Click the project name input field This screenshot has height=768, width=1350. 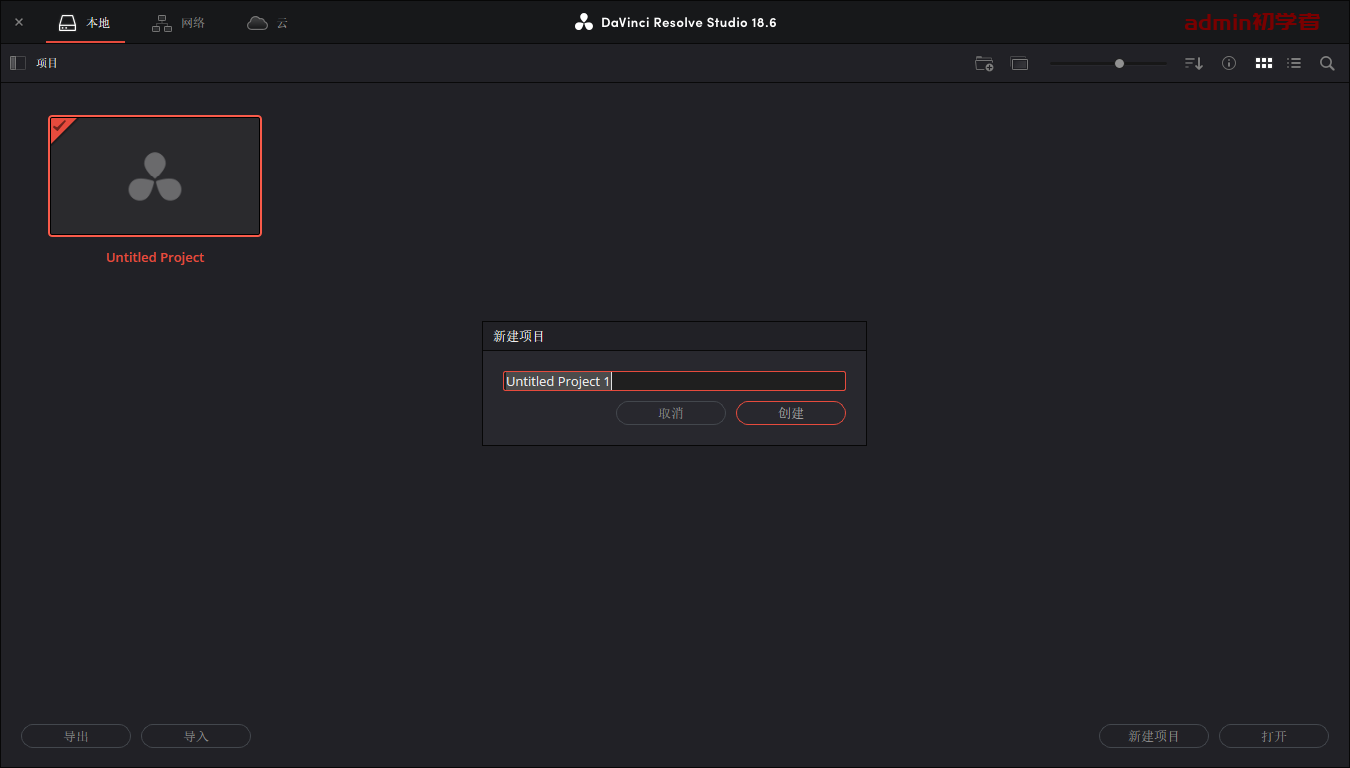[x=674, y=381]
